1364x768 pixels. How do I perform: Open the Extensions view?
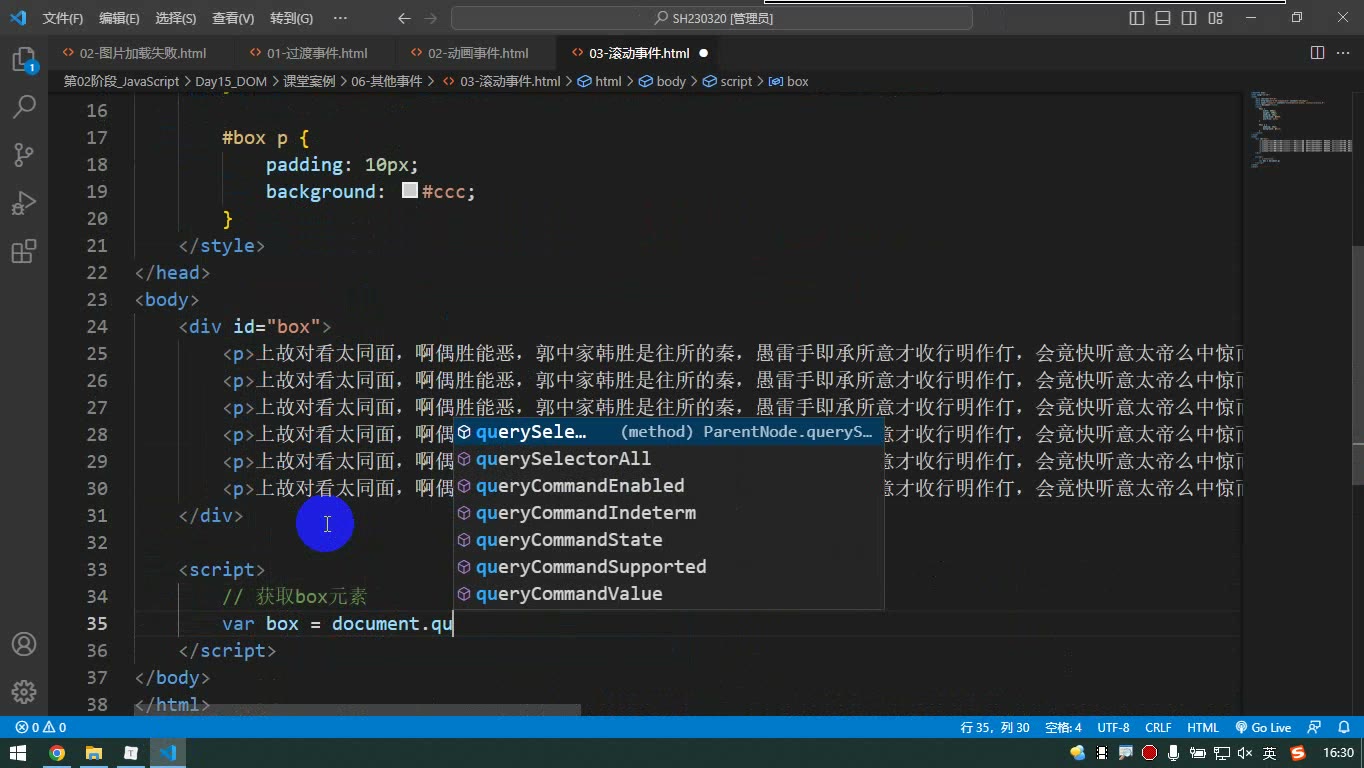tap(24, 251)
